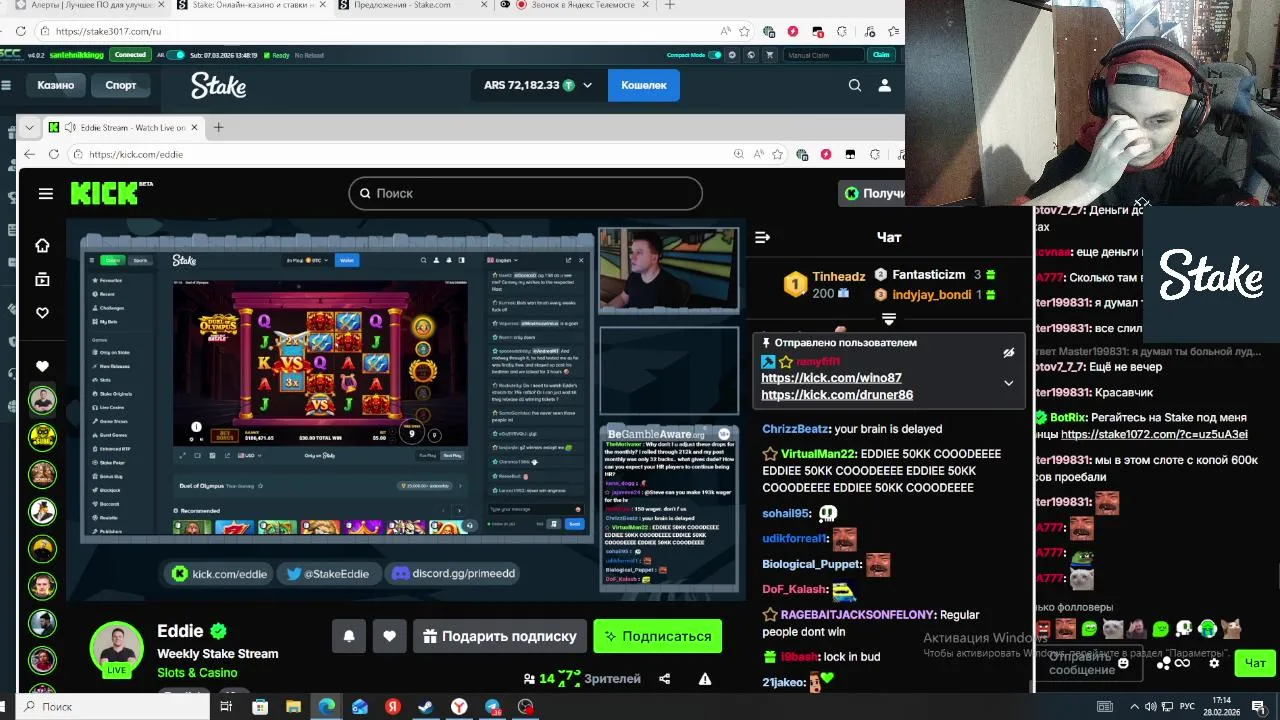Click the Stake search magnifier icon
1280x720 pixels.
point(855,86)
